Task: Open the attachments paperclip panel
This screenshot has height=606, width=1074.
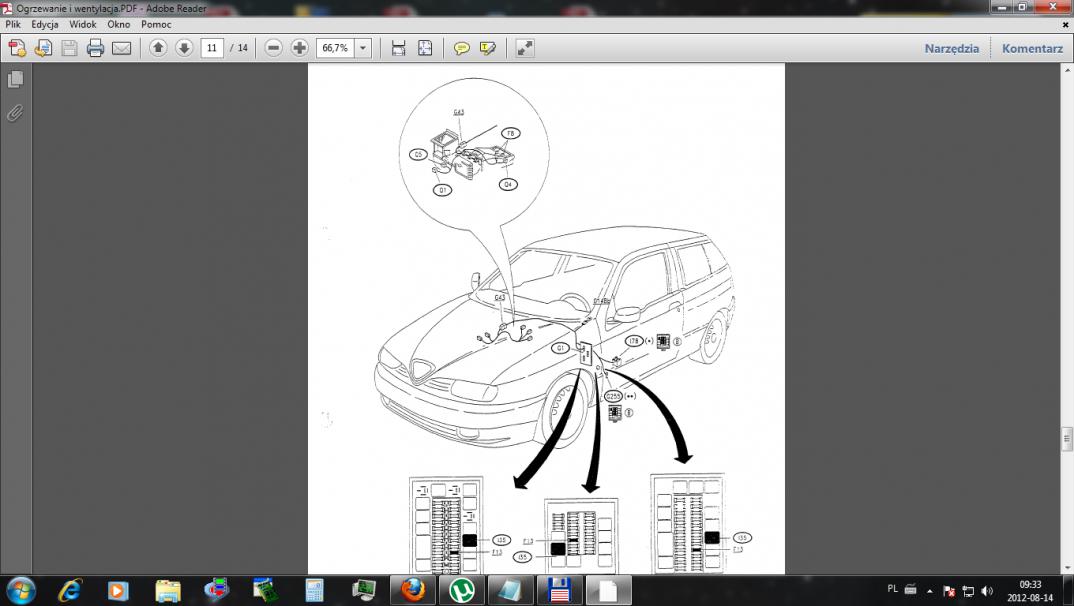Action: point(15,113)
